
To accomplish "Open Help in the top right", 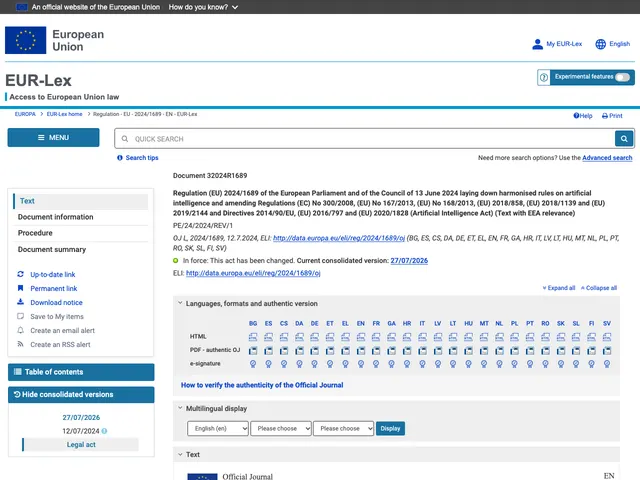I will click(x=583, y=116).
